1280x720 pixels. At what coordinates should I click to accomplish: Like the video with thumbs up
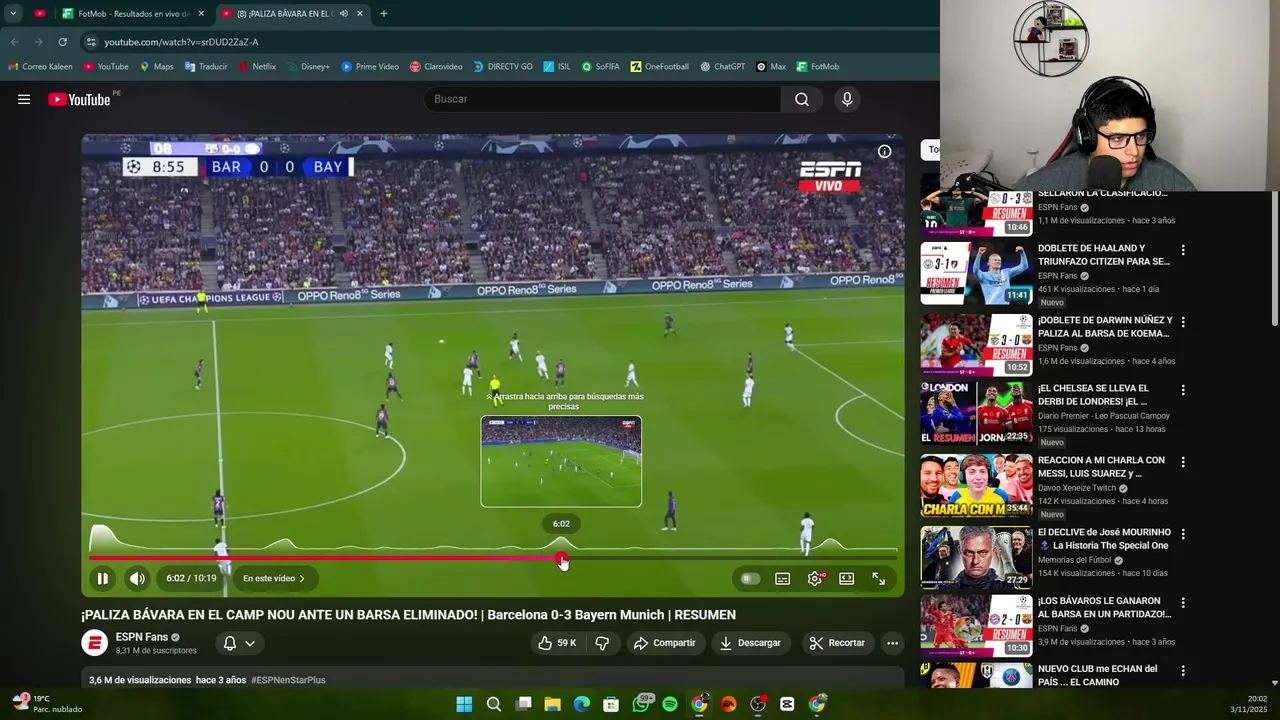pyautogui.click(x=557, y=643)
